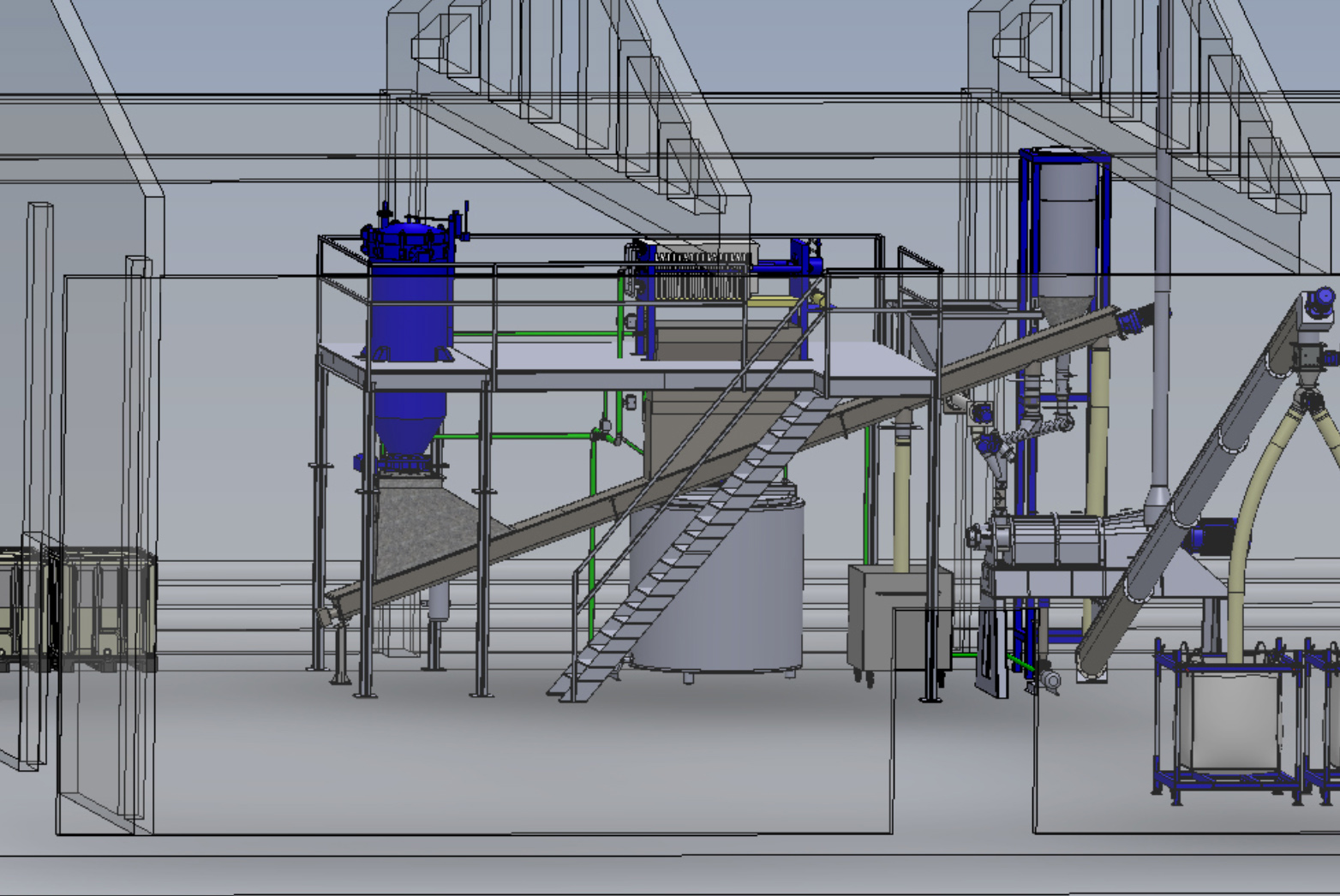This screenshot has width=1340, height=896.
Task: Click the tall silo in blue frame
Action: tap(1065, 231)
